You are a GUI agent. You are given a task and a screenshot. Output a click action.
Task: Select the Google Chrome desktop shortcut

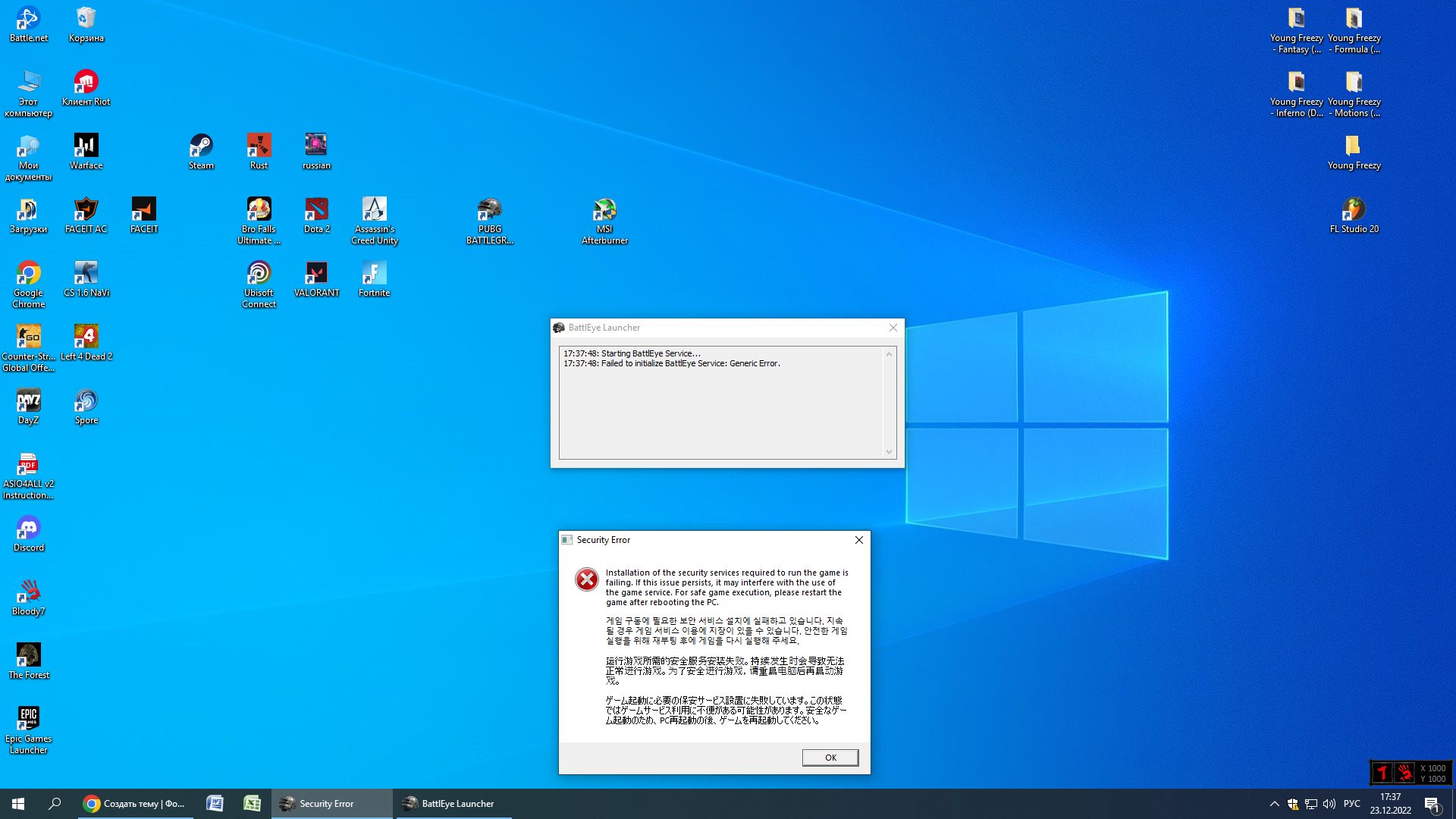29,284
